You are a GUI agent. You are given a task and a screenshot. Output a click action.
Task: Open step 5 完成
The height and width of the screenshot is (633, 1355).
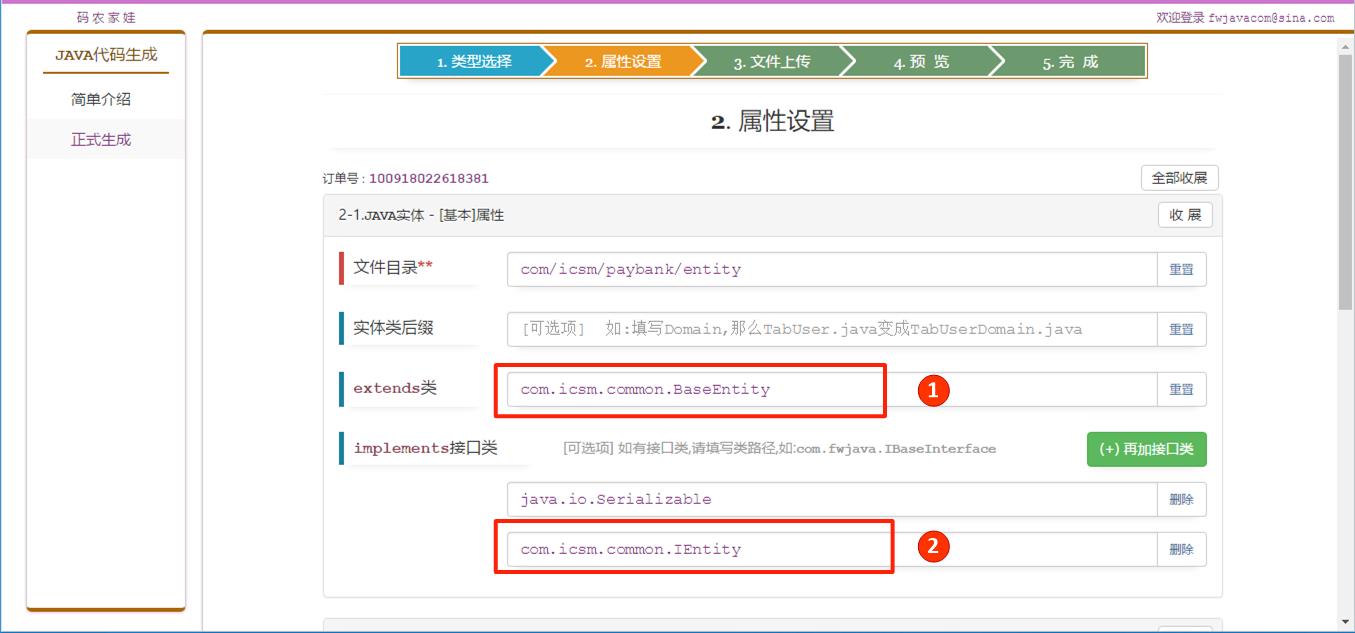[x=1070, y=61]
